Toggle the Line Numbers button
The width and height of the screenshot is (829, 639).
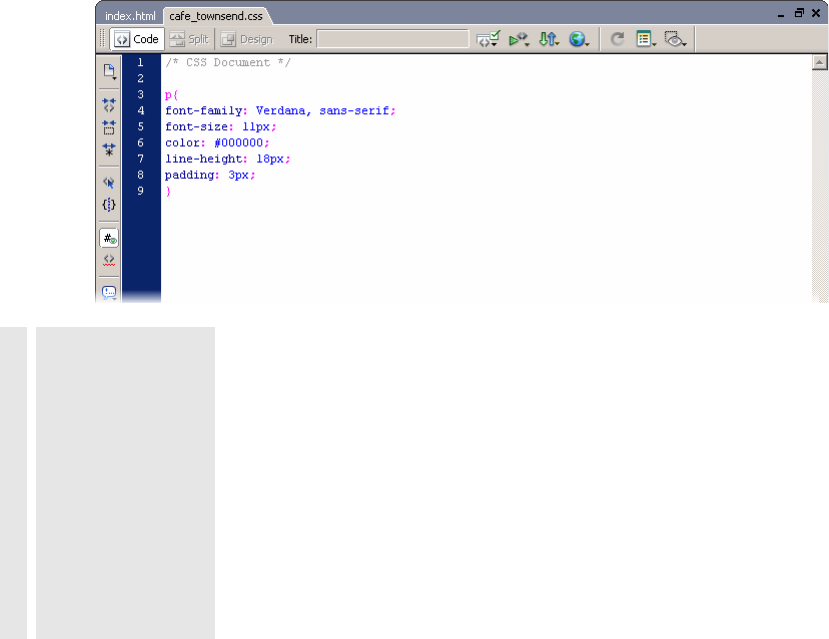pos(109,238)
